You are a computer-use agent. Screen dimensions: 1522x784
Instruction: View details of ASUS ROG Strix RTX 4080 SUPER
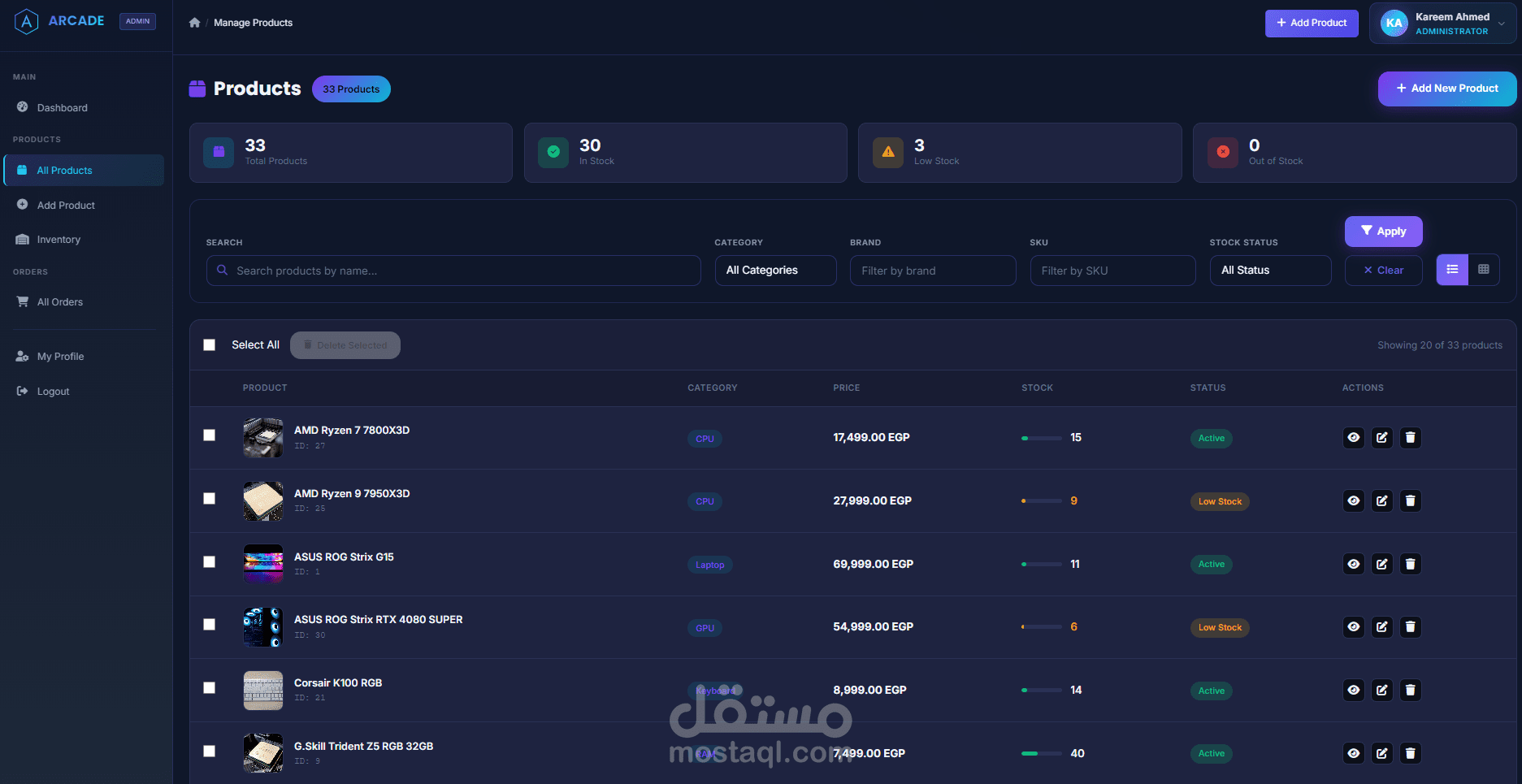[1353, 627]
